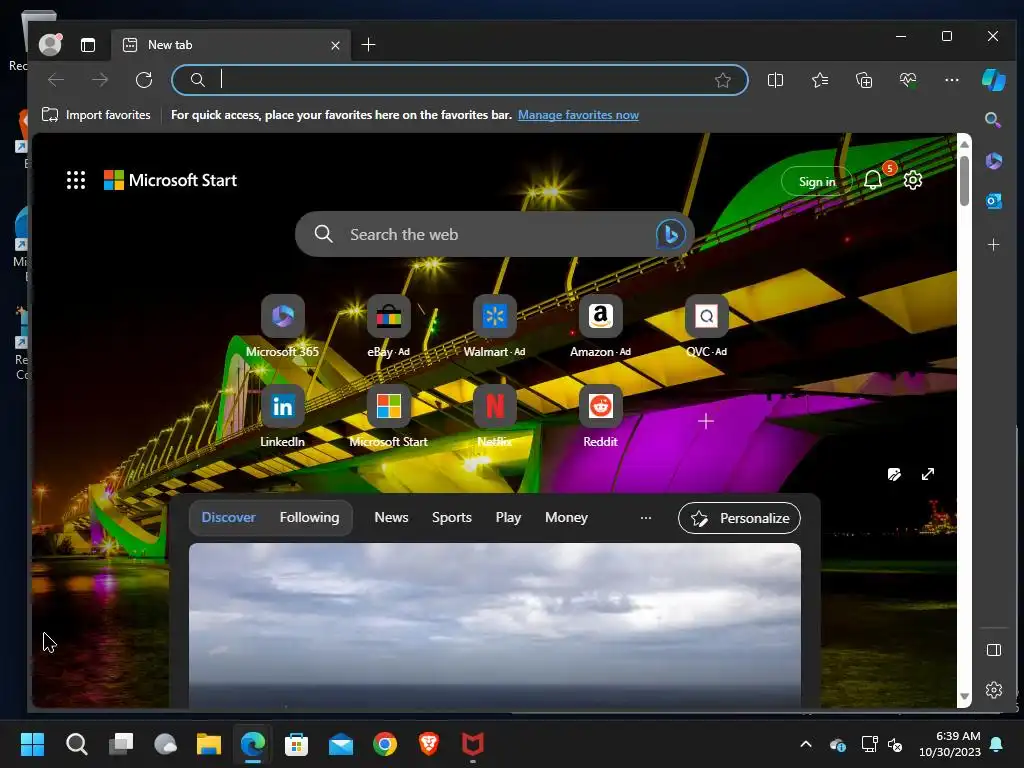Open the Microsoft Start app launcher grid

[x=76, y=180]
